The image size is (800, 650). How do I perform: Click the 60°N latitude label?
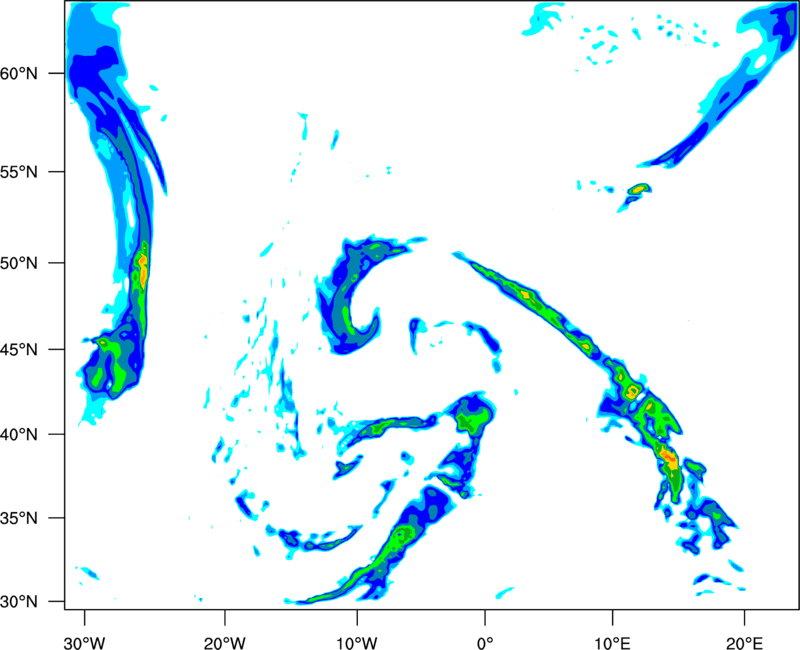(x=19, y=73)
